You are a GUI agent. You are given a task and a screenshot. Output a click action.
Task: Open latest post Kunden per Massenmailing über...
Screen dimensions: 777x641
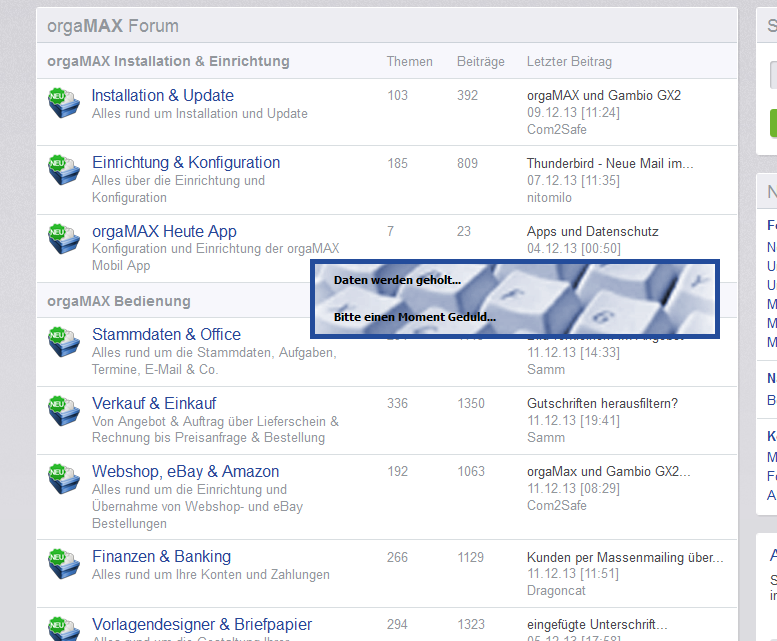625,557
